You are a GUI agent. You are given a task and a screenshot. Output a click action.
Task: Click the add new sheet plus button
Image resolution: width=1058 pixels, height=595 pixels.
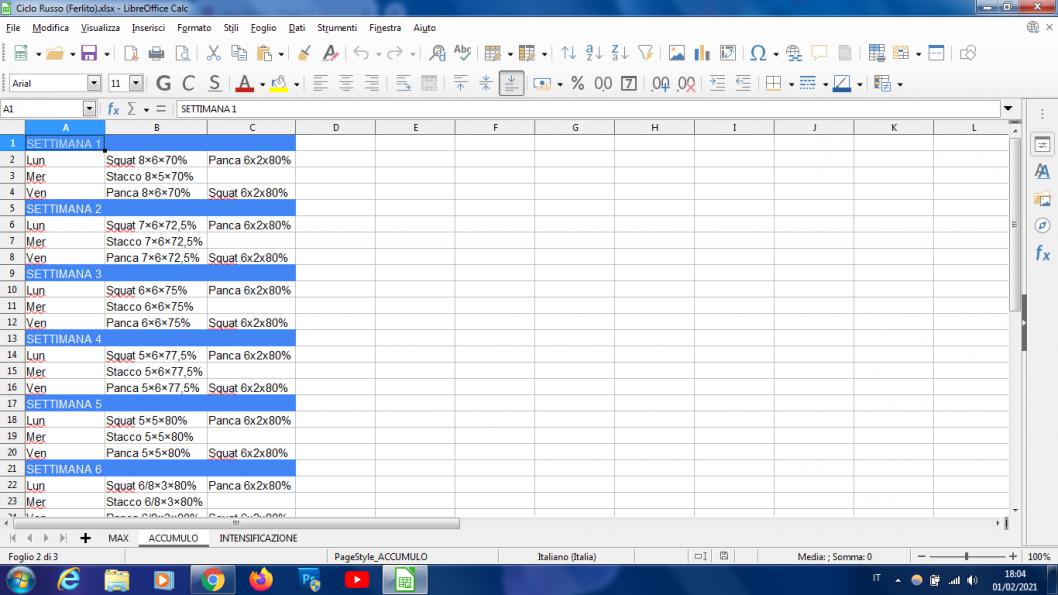(x=85, y=538)
